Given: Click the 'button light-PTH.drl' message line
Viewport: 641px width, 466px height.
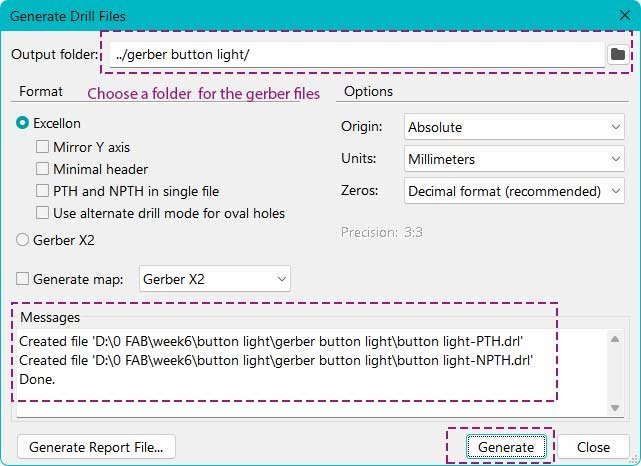Looking at the screenshot, I should coord(271,341).
